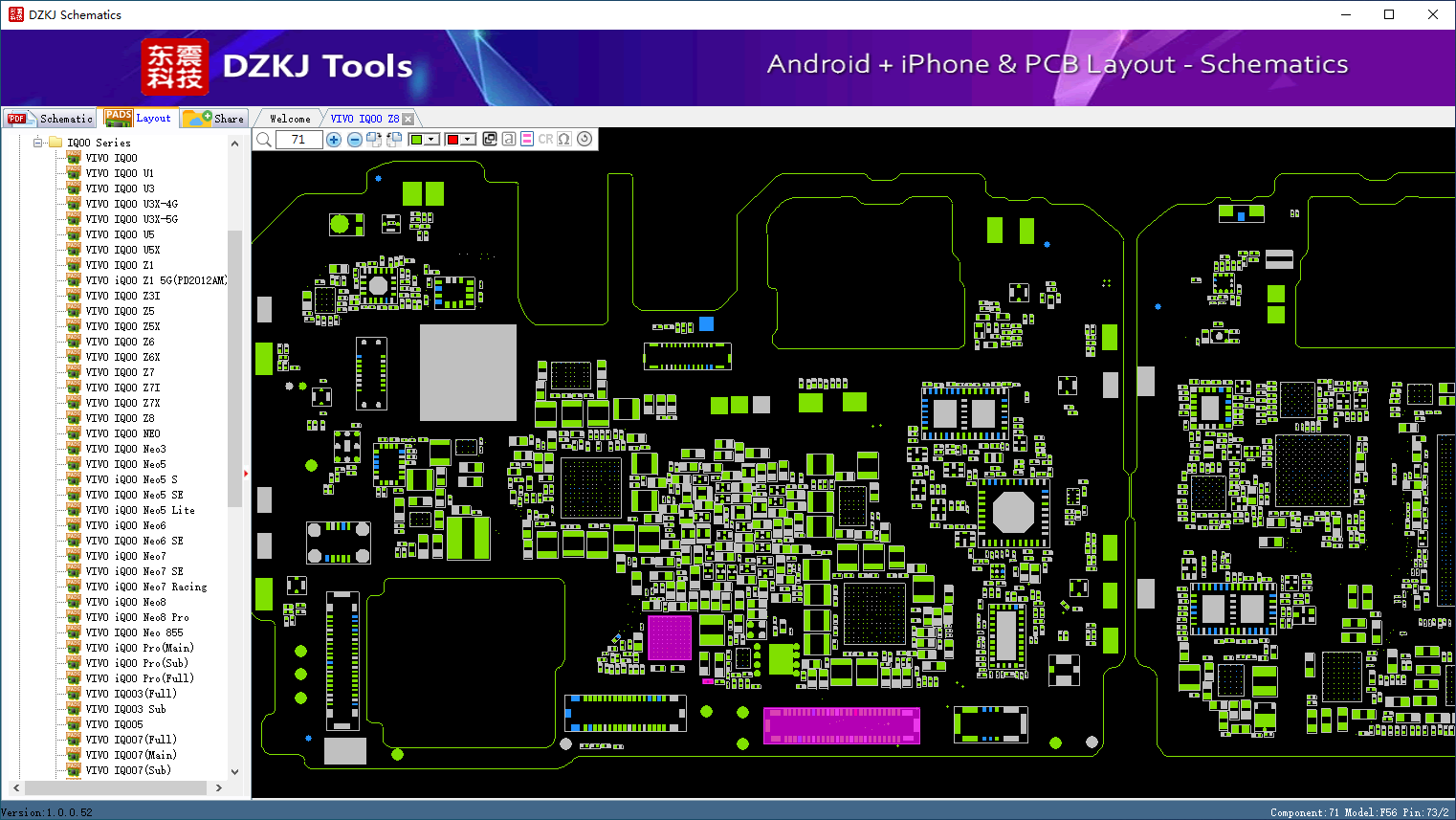Select VIVO iQOO Neo8 Pro in the tree
Image resolution: width=1456 pixels, height=820 pixels.
pos(137,617)
